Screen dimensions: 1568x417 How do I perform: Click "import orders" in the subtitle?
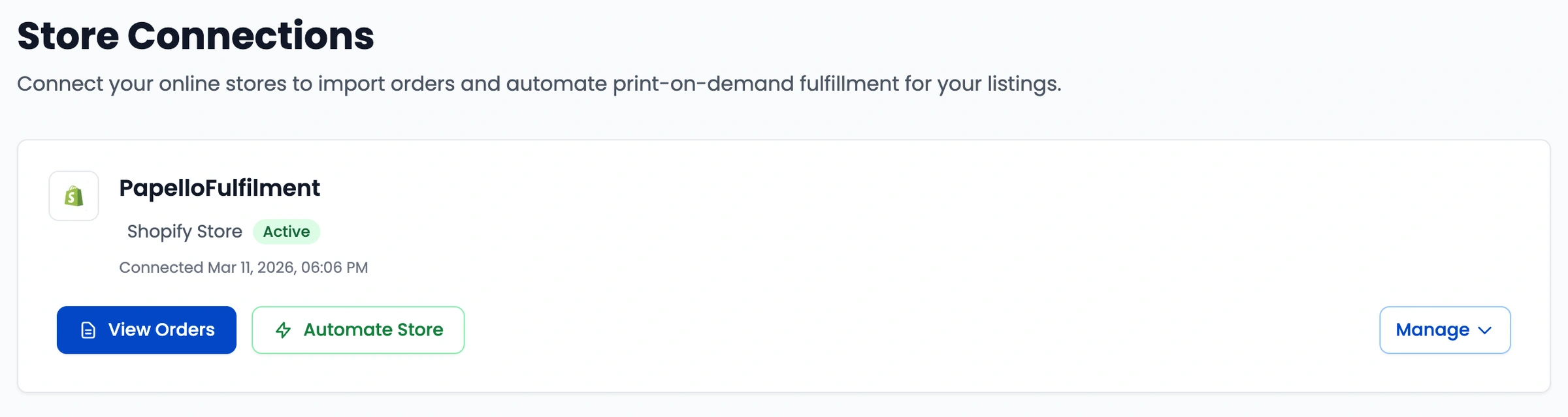click(386, 84)
